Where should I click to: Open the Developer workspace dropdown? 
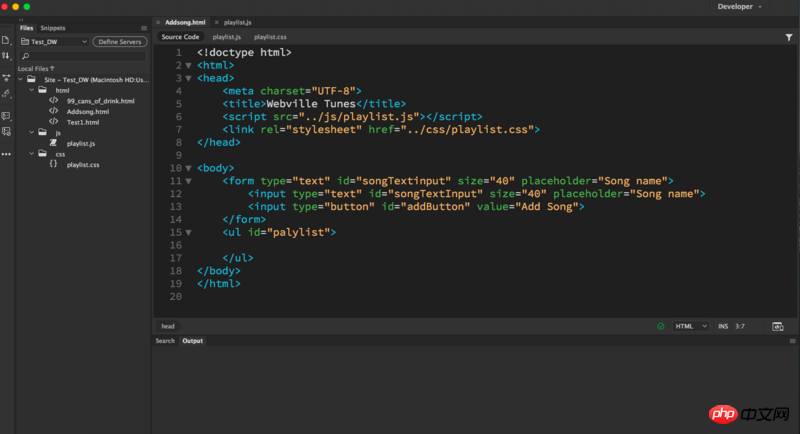pyautogui.click(x=739, y=7)
